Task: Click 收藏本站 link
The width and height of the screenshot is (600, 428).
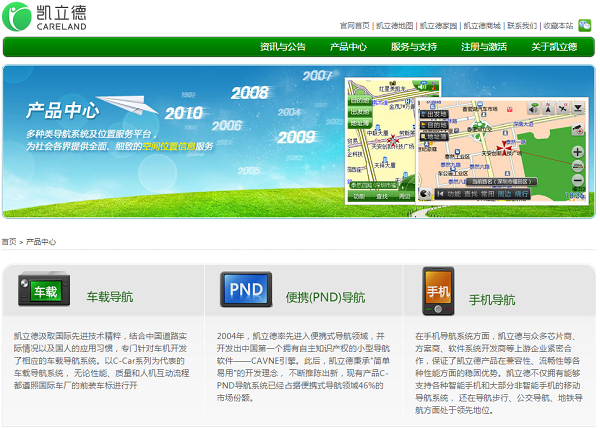Action: coord(558,26)
